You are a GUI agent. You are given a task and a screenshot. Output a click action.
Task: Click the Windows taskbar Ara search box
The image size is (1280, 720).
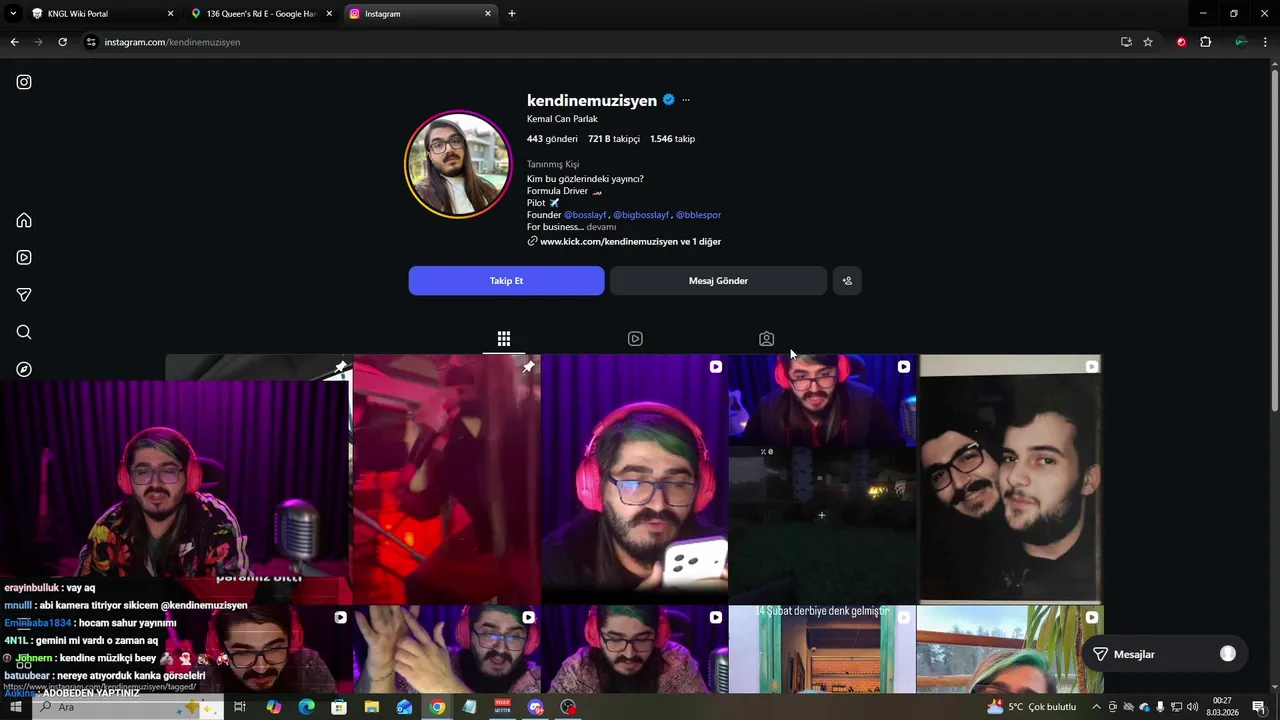128,707
